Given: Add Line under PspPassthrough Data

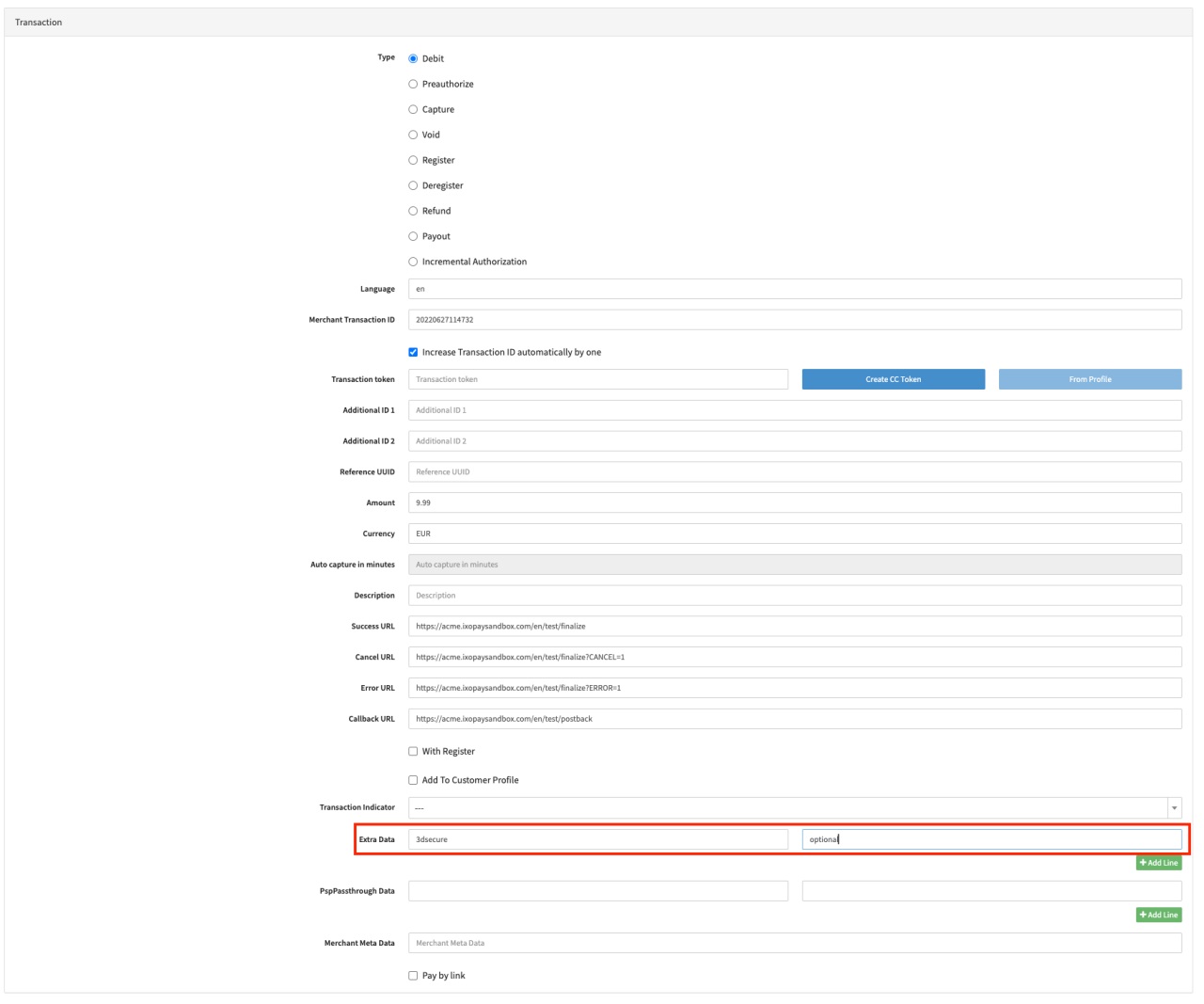Looking at the screenshot, I should (x=1159, y=915).
